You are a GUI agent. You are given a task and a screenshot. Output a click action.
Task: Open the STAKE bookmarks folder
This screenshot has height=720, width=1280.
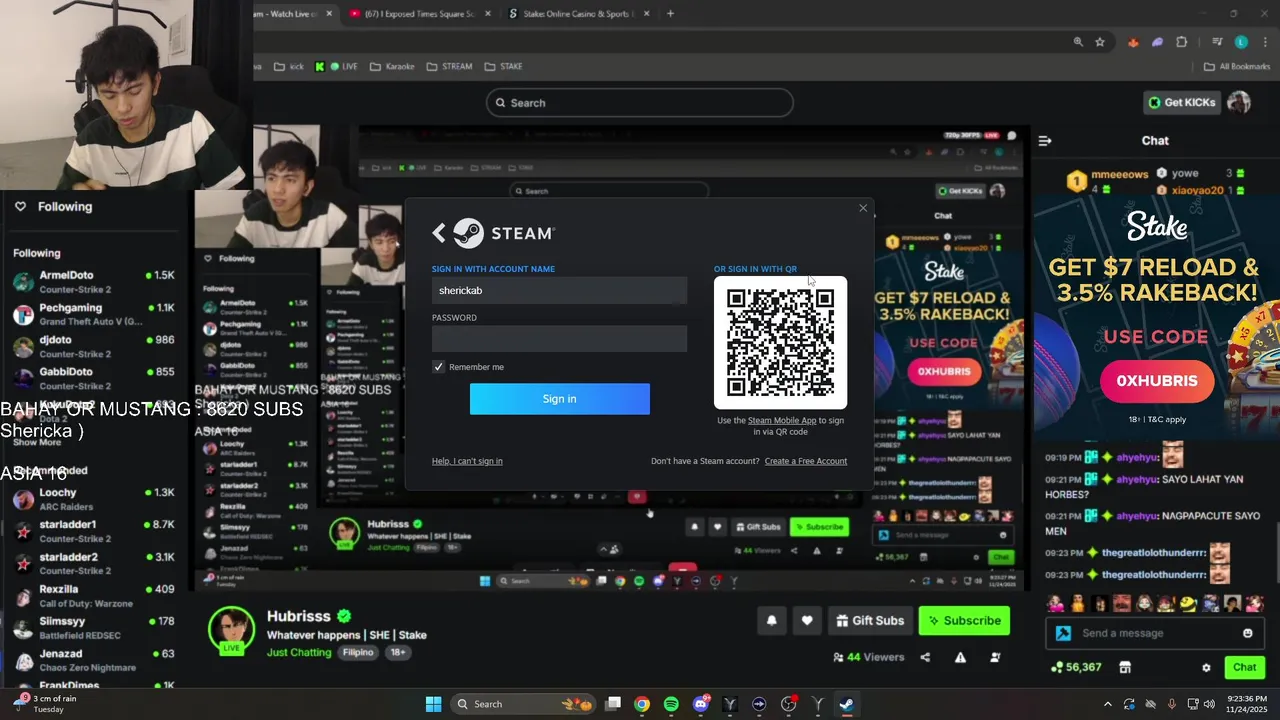503,66
